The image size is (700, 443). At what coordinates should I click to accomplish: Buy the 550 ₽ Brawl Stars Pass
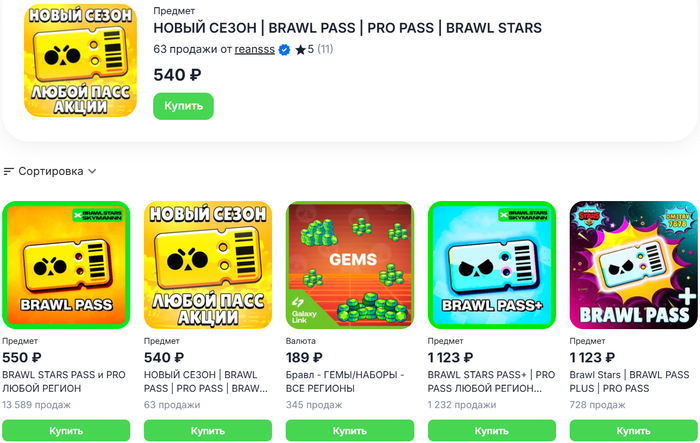pos(66,430)
